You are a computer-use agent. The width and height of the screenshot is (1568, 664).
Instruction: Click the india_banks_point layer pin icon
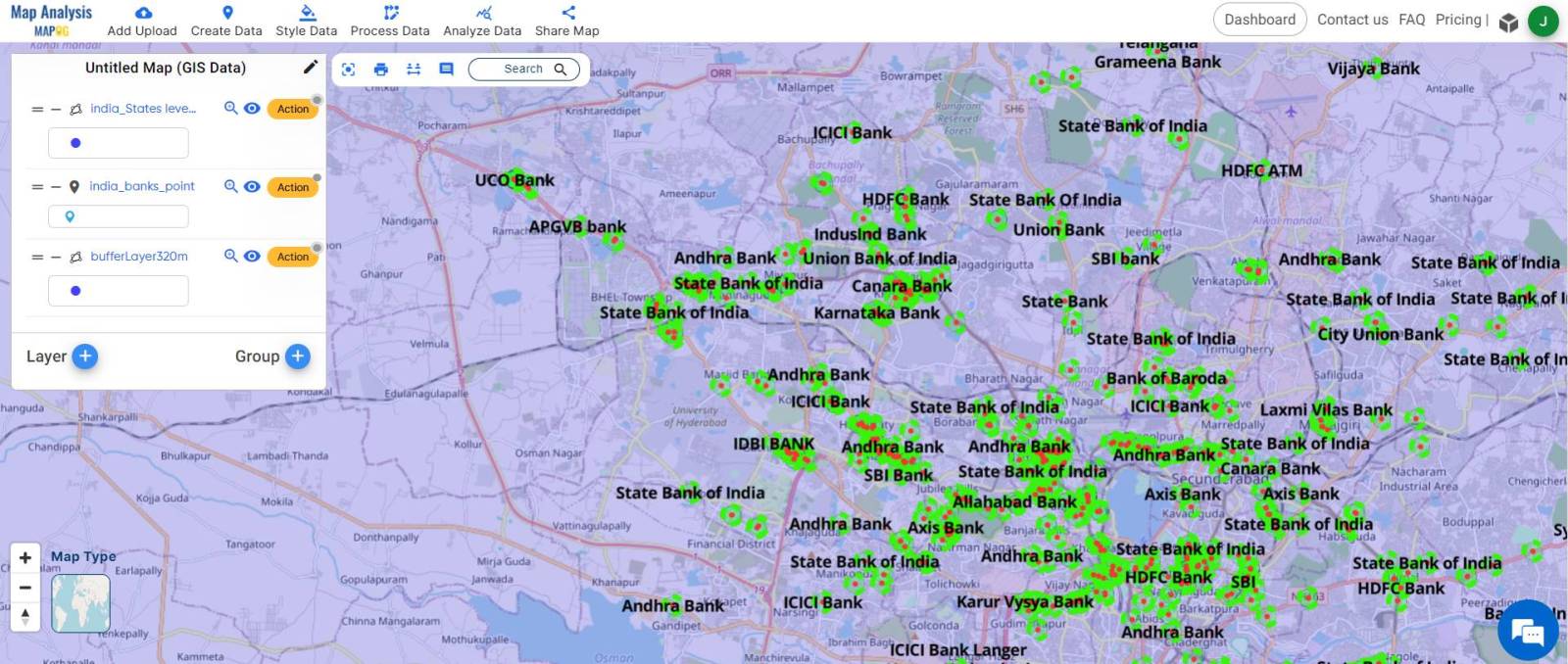pyautogui.click(x=74, y=186)
